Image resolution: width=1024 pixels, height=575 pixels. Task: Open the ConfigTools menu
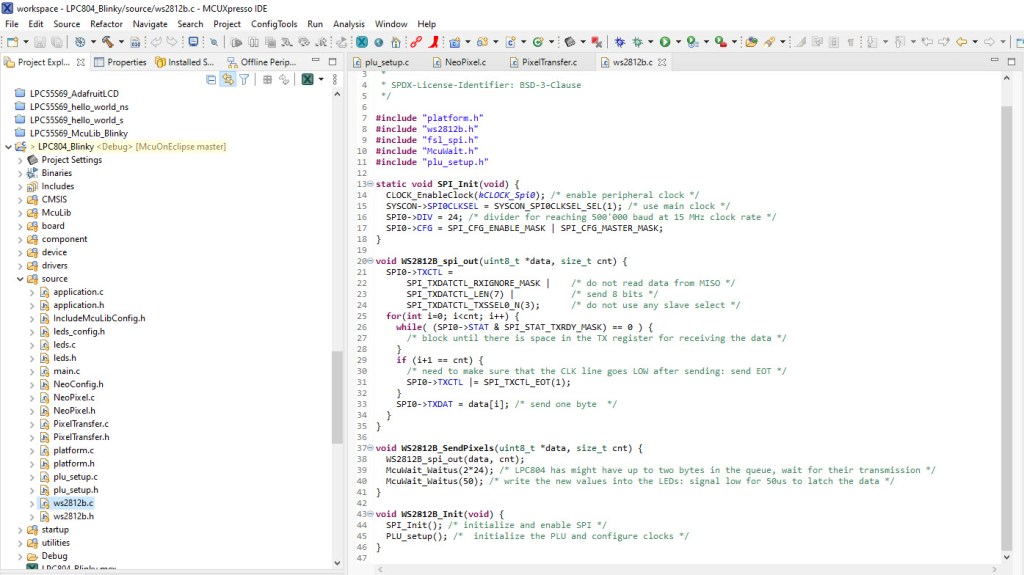(x=273, y=24)
